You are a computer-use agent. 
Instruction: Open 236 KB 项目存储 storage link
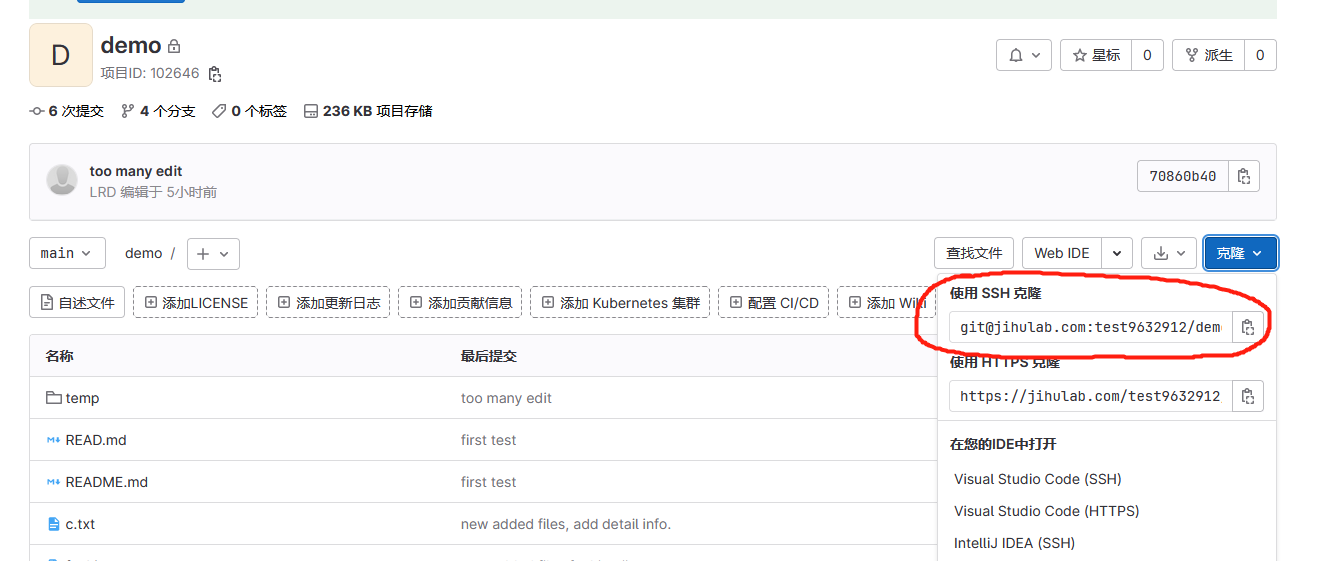(x=368, y=111)
